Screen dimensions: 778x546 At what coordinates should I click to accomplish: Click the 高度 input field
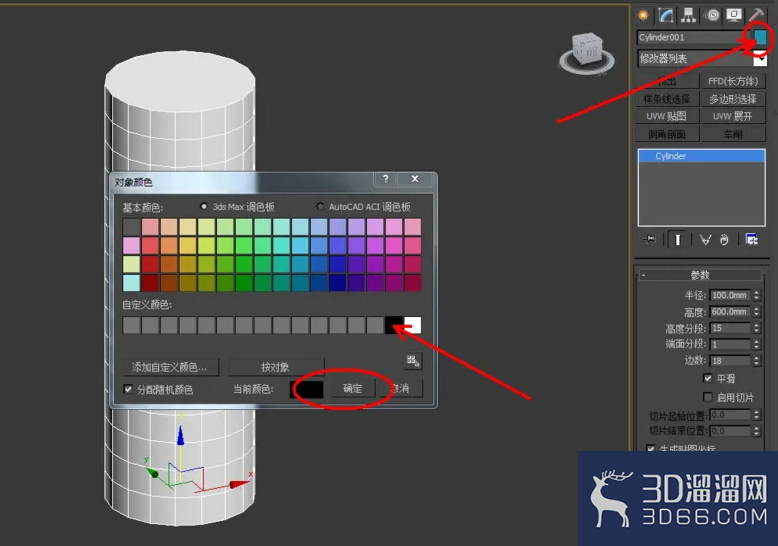click(730, 312)
